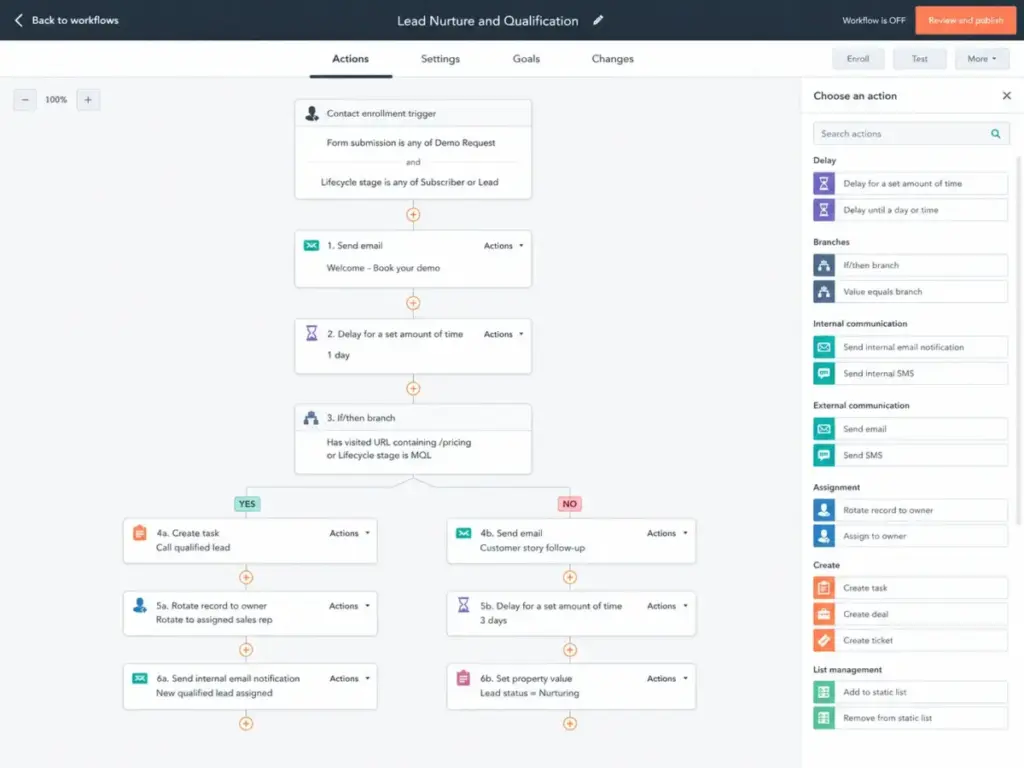Click the Create ticket icon
Image resolution: width=1024 pixels, height=768 pixels.
824,640
